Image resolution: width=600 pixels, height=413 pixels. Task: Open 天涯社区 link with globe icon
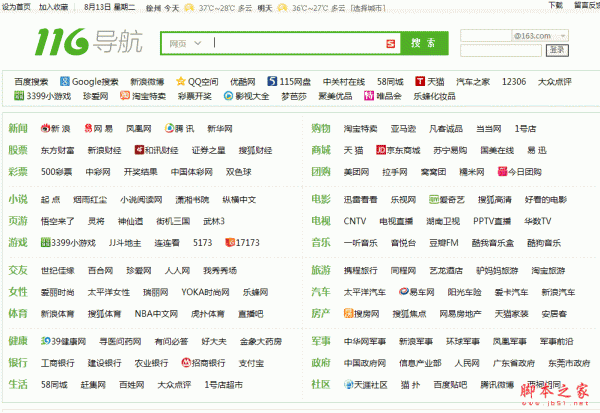(x=365, y=384)
